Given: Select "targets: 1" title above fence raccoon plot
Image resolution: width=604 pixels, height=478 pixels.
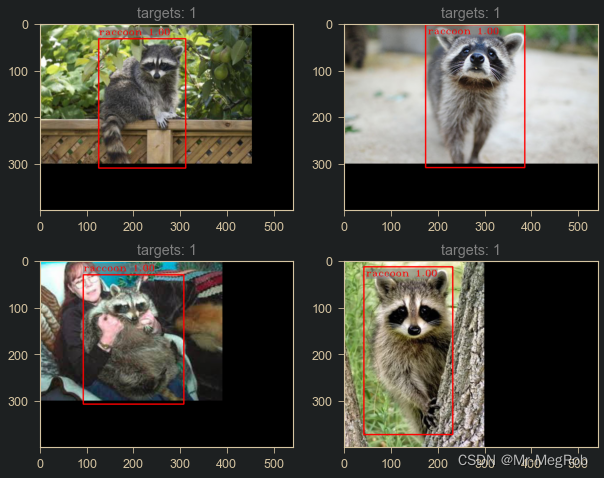Looking at the screenshot, I should click(x=166, y=13).
